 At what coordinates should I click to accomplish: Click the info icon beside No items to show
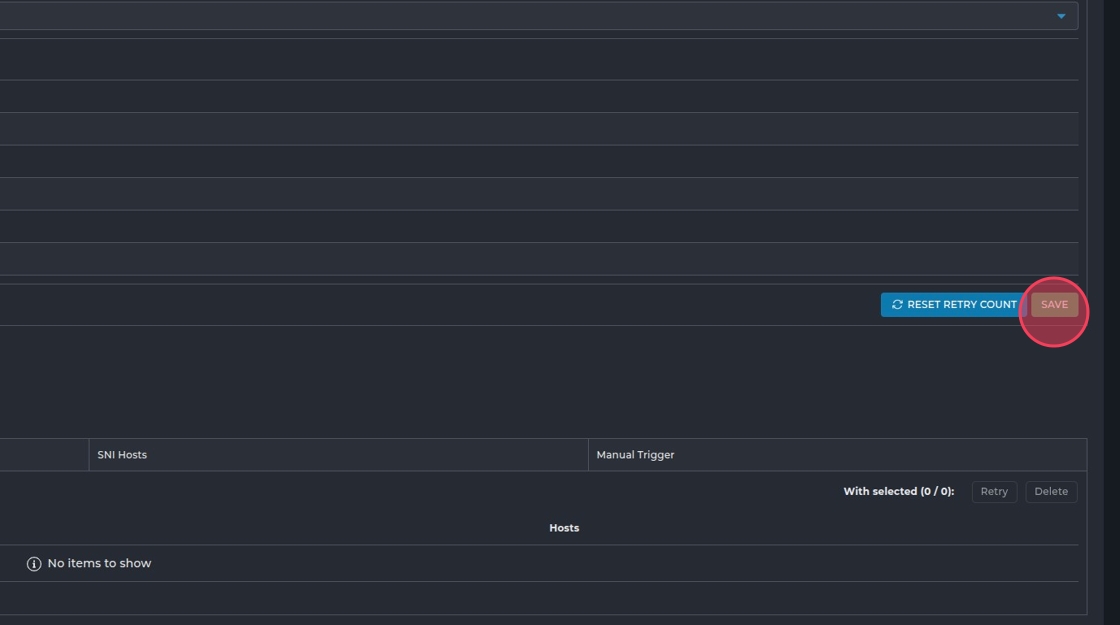(34, 564)
